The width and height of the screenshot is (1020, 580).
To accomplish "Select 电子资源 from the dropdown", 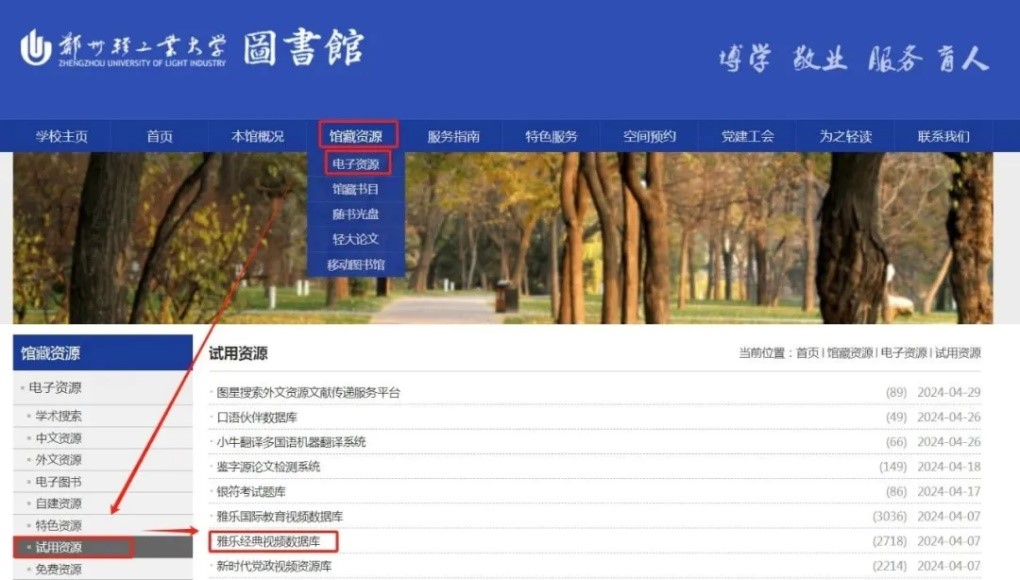I will tap(356, 163).
